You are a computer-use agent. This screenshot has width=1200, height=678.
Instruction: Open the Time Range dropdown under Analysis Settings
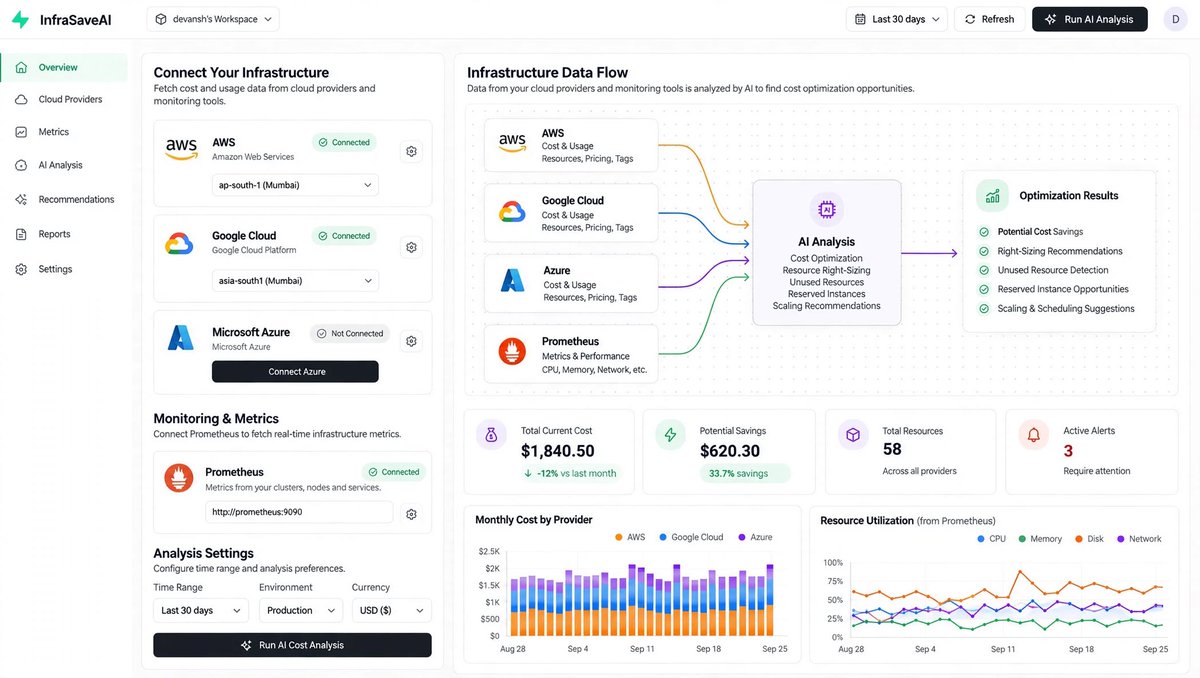coord(200,610)
